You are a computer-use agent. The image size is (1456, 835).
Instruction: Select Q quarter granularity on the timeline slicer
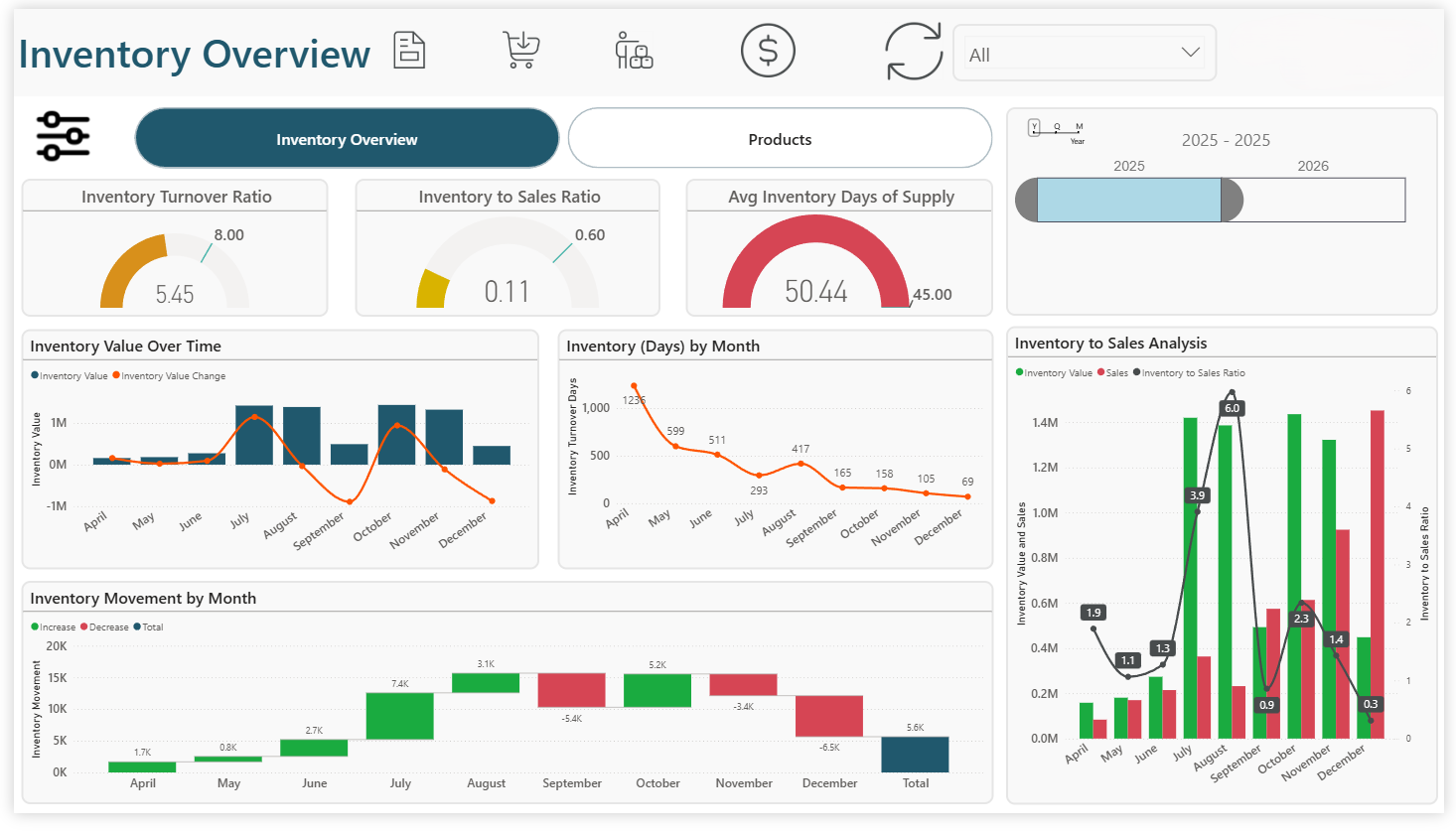click(x=1057, y=126)
